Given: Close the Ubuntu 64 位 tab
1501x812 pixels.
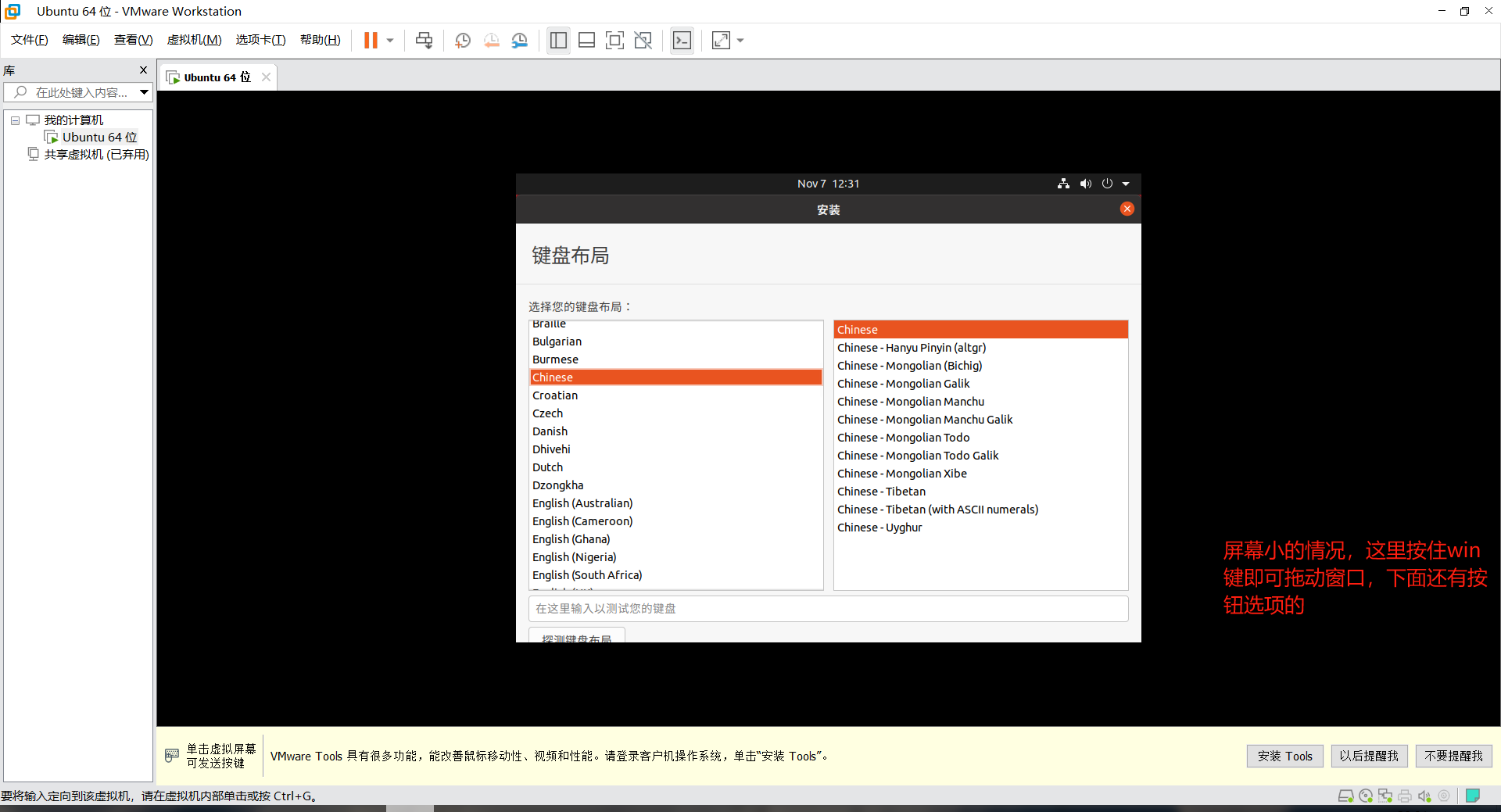Looking at the screenshot, I should [266, 77].
